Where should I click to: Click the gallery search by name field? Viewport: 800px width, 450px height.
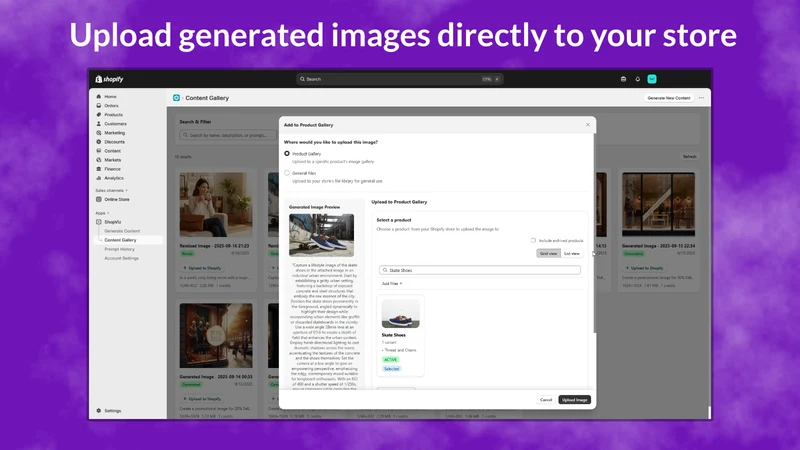coord(228,135)
